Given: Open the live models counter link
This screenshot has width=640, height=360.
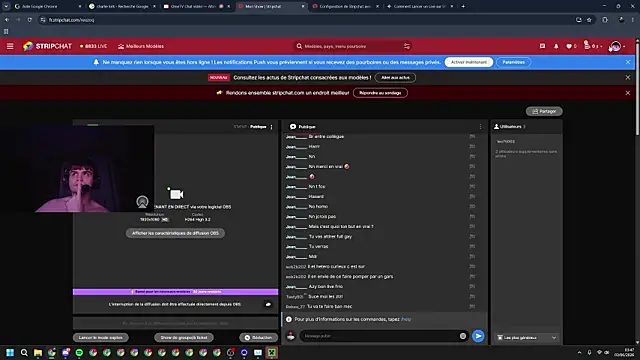Looking at the screenshot, I should (x=93, y=46).
